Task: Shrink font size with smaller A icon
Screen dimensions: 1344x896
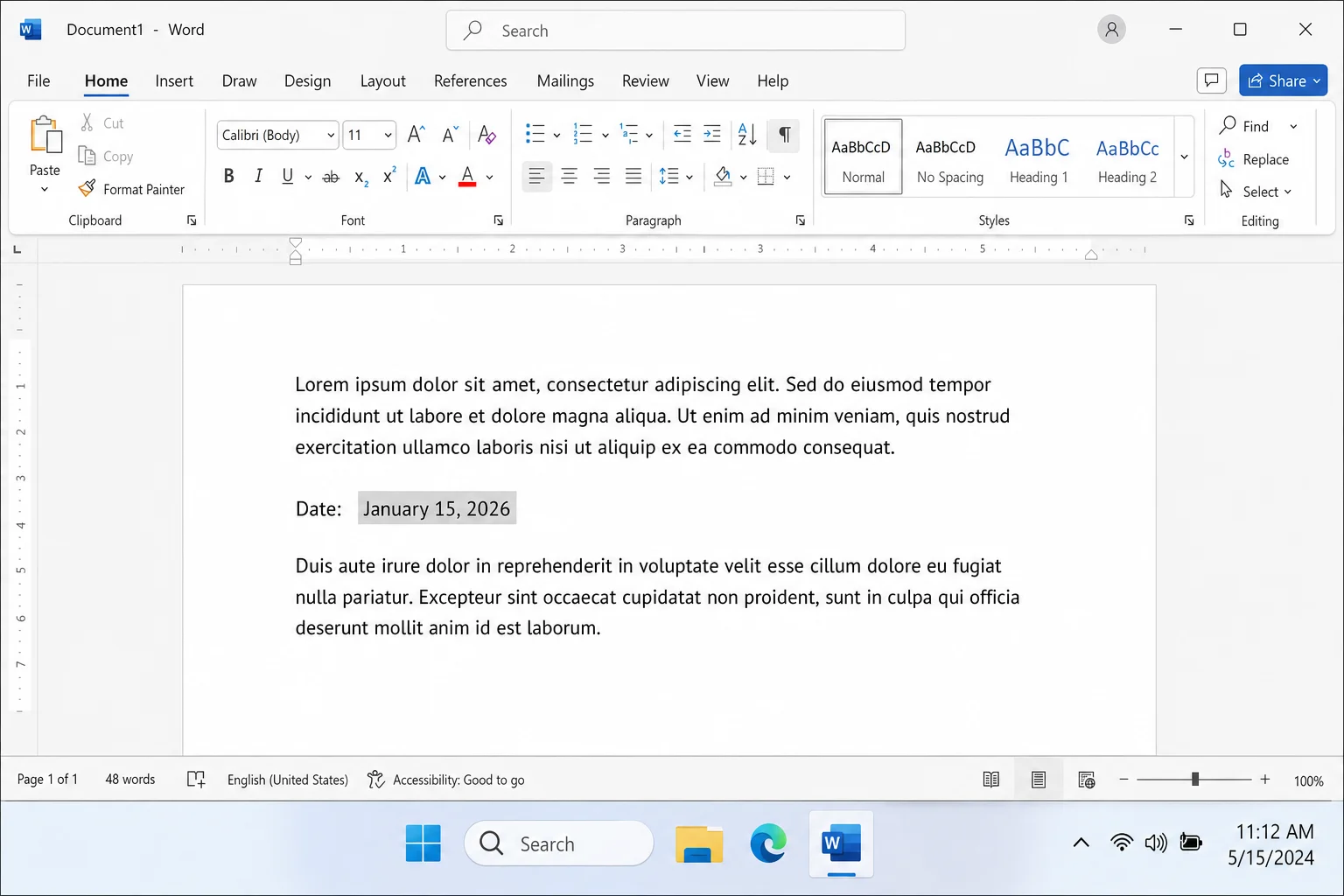Action: point(450,135)
